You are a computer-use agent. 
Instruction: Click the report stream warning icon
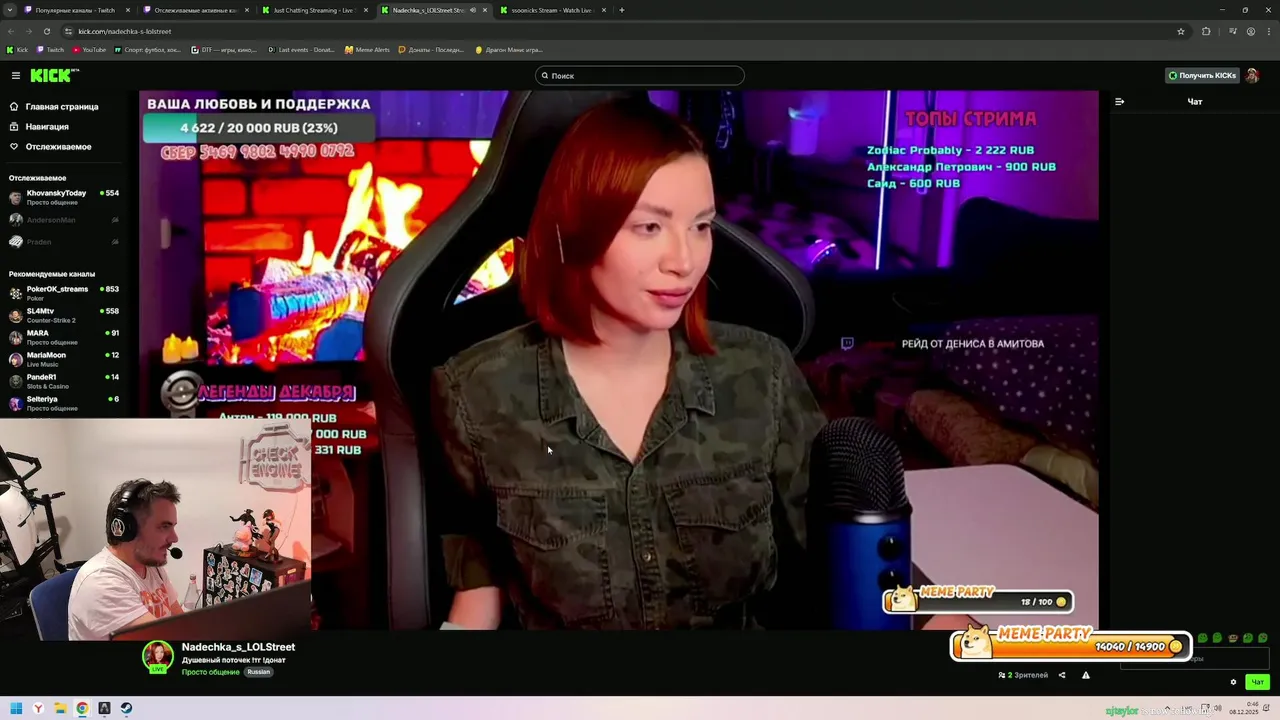click(1086, 675)
